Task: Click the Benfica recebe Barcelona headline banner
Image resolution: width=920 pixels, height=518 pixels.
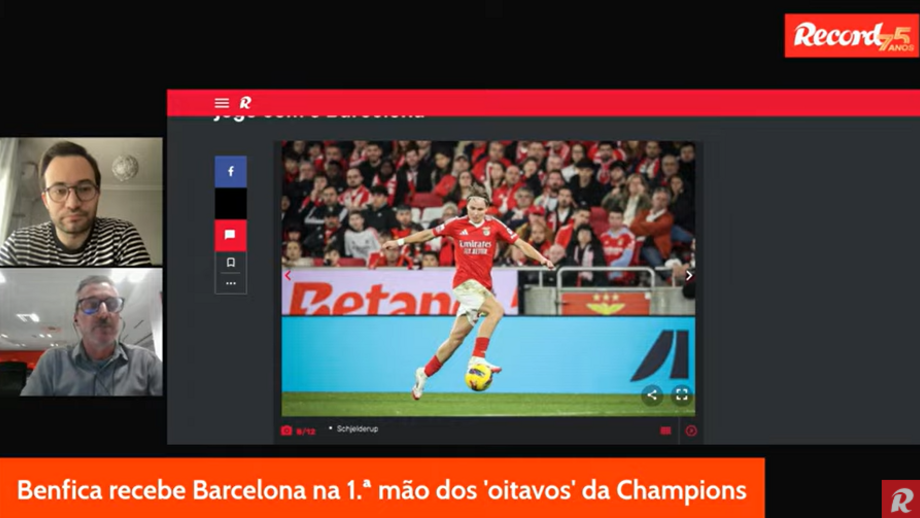Action: (382, 488)
